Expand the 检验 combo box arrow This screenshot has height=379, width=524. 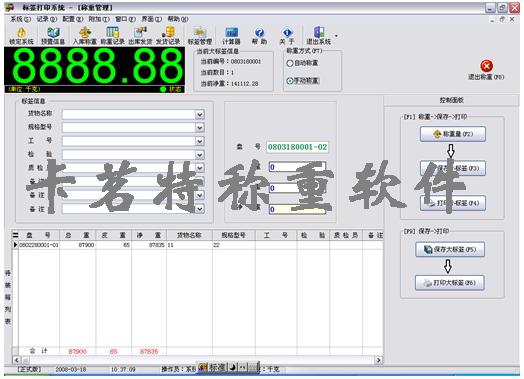[200, 155]
